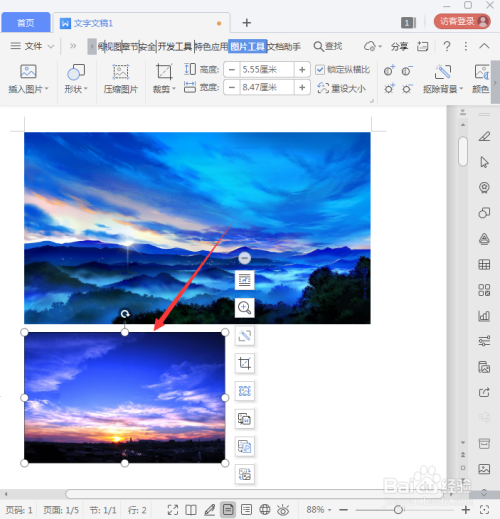The width and height of the screenshot is (500, 519).
Task: Click the Reset Size (重设大小) button
Action: click(342, 88)
